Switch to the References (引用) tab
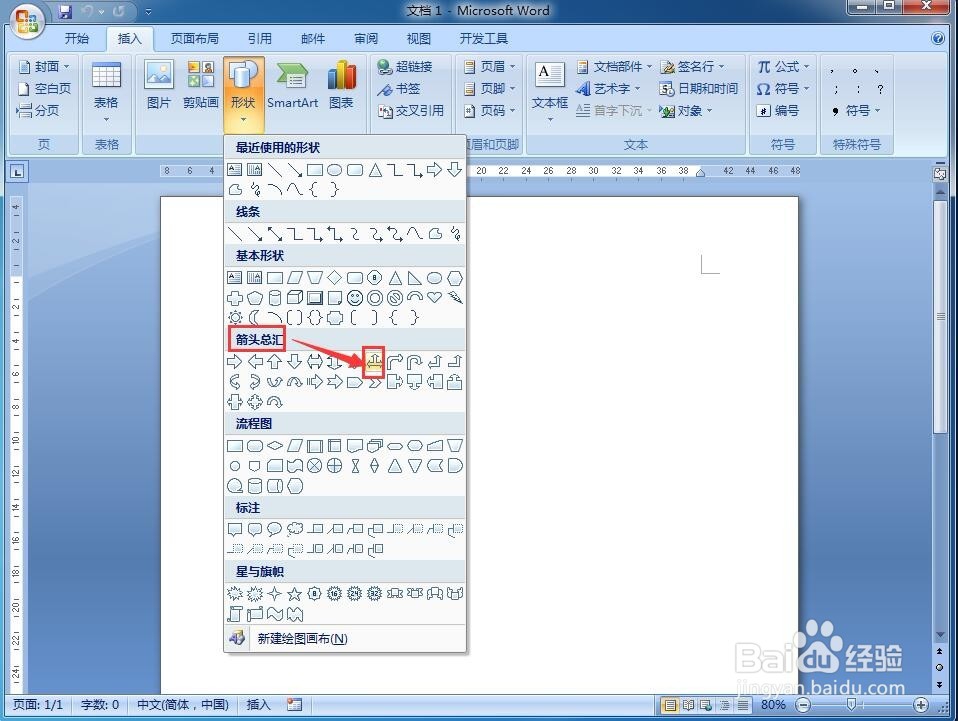Screen dimensions: 958x721 click(260, 38)
